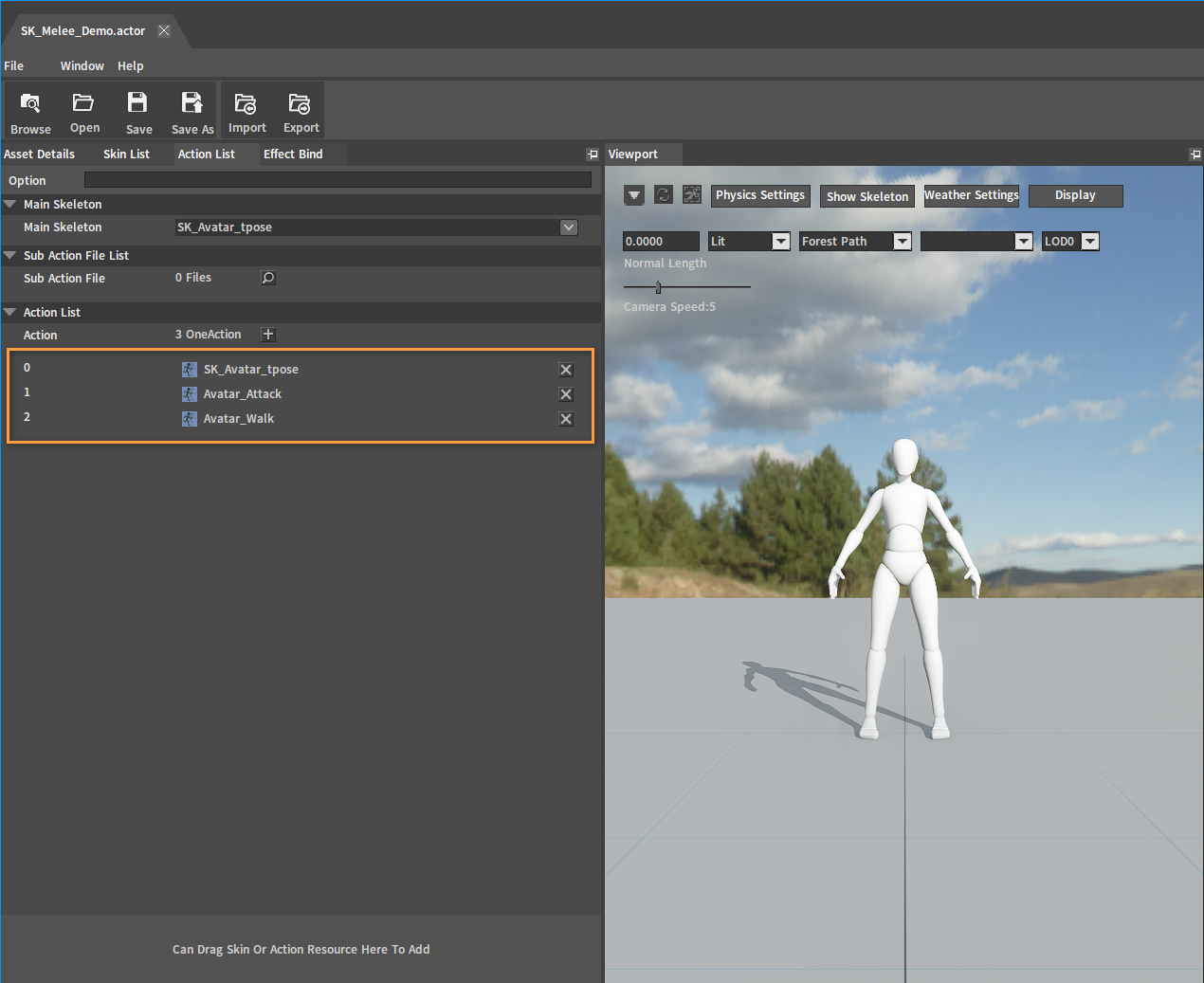The width and height of the screenshot is (1204, 983).
Task: Toggle the Show Skeleton button
Action: [x=867, y=196]
